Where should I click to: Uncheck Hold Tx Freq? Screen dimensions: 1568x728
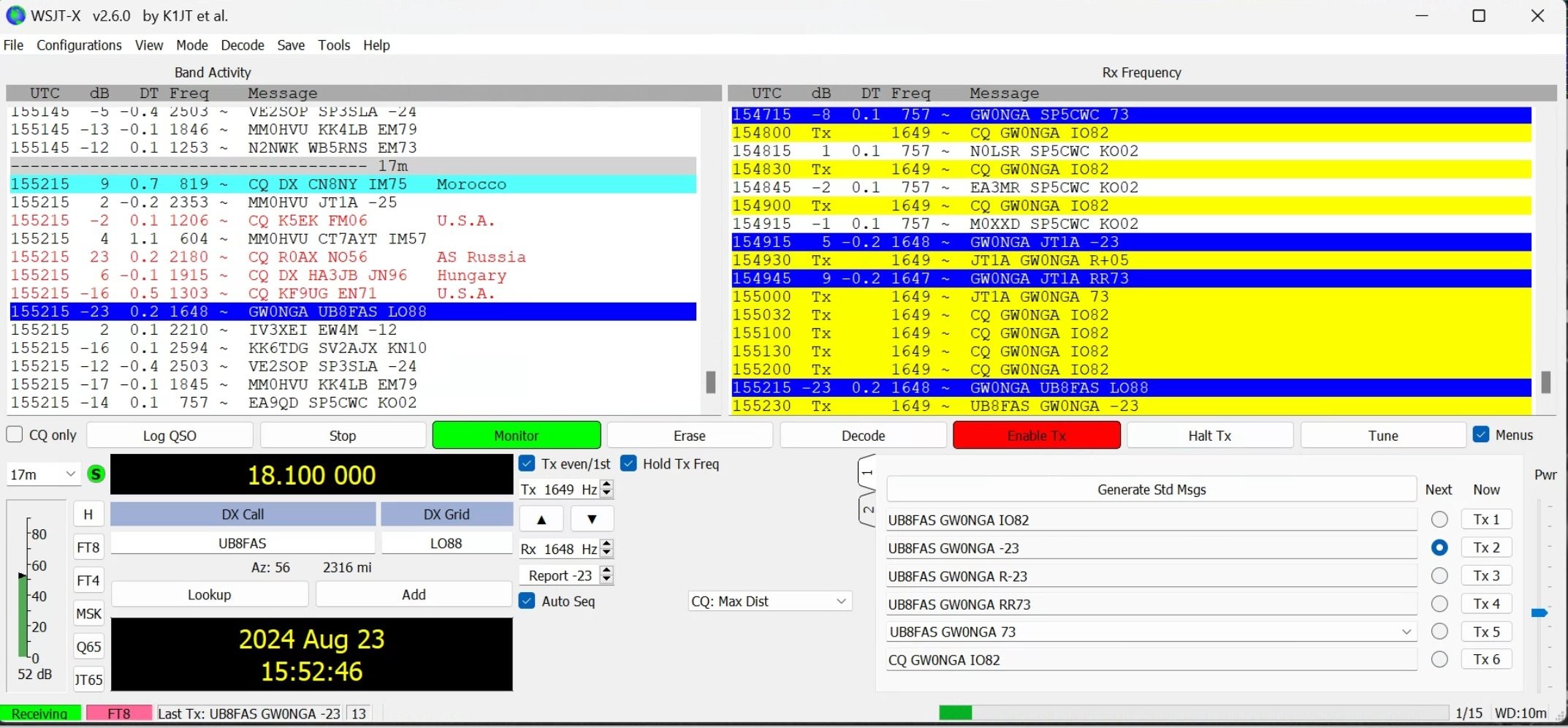628,463
